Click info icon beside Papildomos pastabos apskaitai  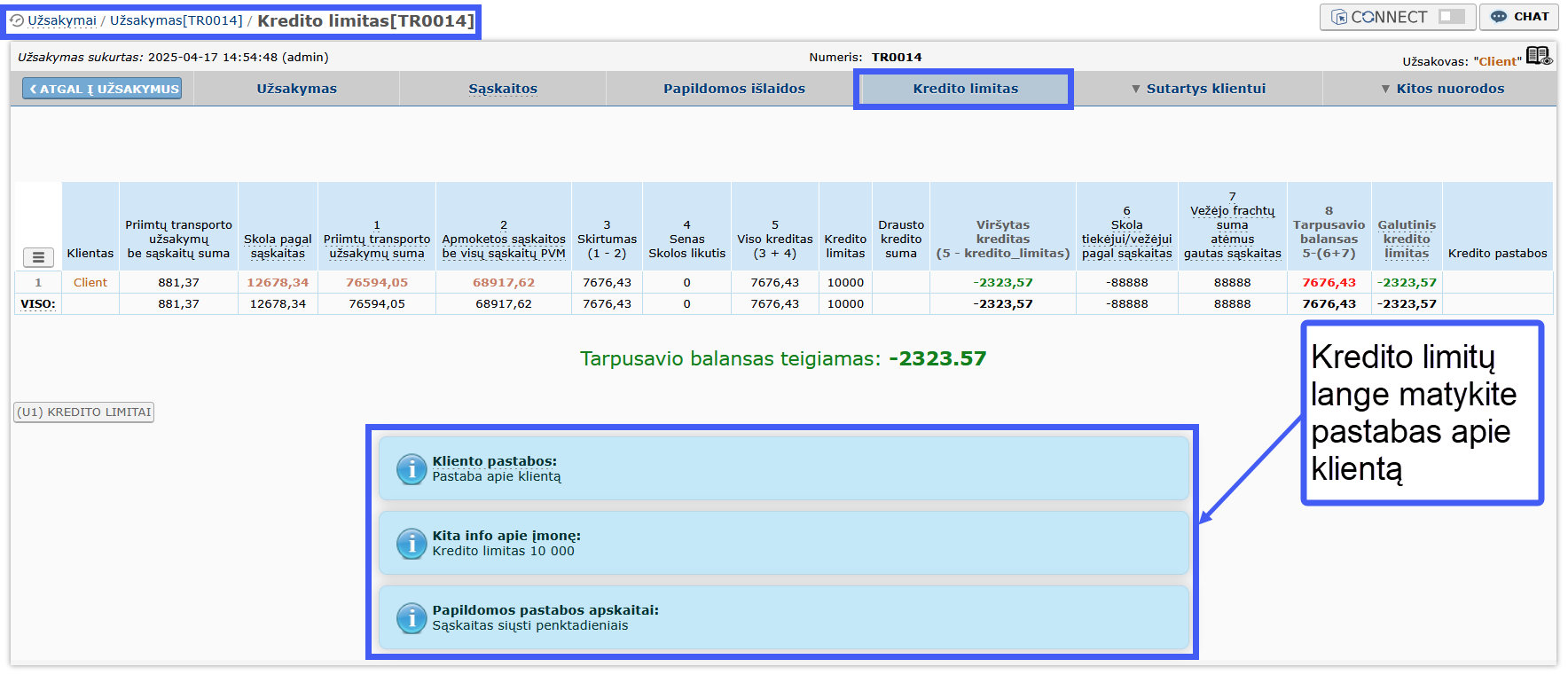pyautogui.click(x=412, y=617)
